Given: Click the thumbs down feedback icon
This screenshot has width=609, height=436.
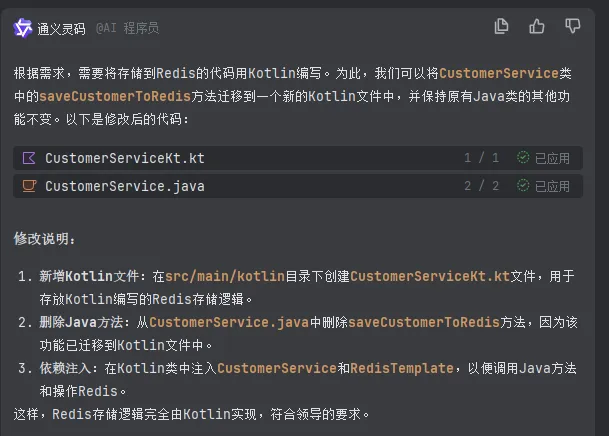Looking at the screenshot, I should 572,27.
